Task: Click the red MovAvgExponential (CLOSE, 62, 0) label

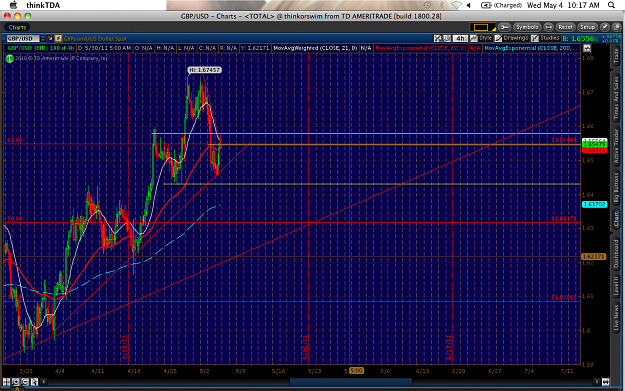Action: (421, 48)
